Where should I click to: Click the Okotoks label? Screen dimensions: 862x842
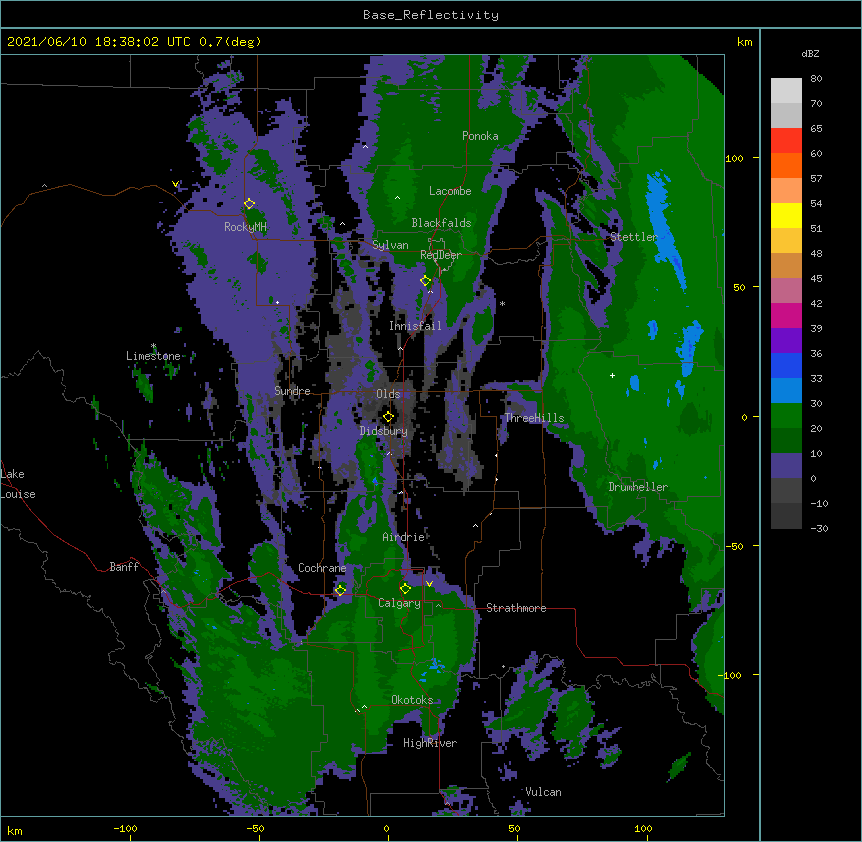(412, 700)
